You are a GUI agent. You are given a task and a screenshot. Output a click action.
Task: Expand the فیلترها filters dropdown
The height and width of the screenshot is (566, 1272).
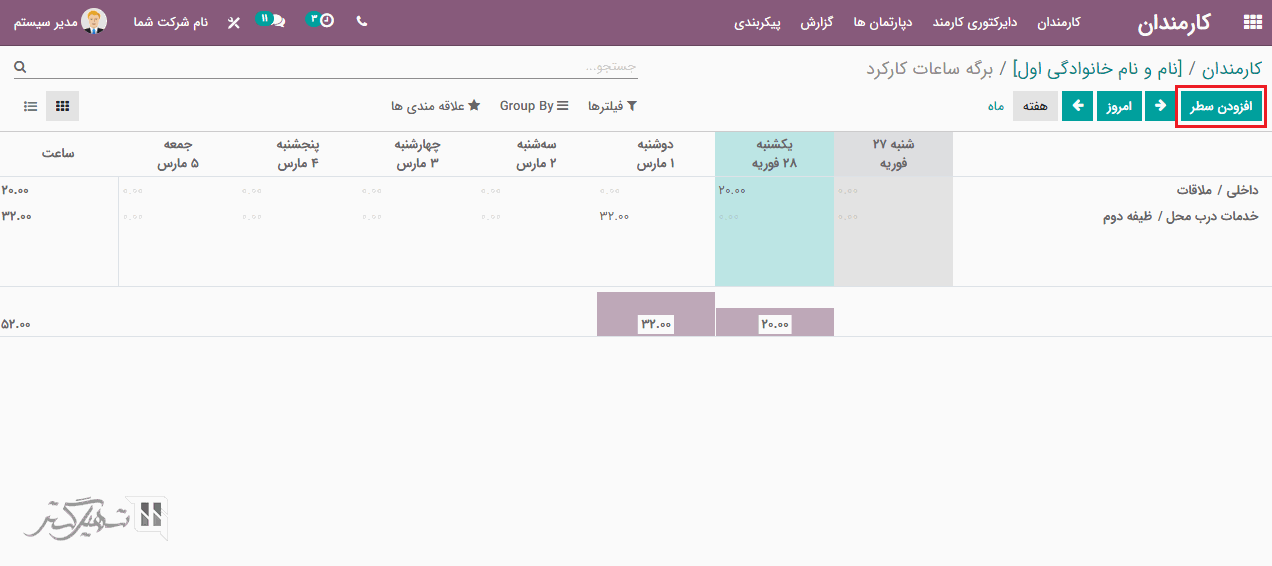(x=612, y=106)
